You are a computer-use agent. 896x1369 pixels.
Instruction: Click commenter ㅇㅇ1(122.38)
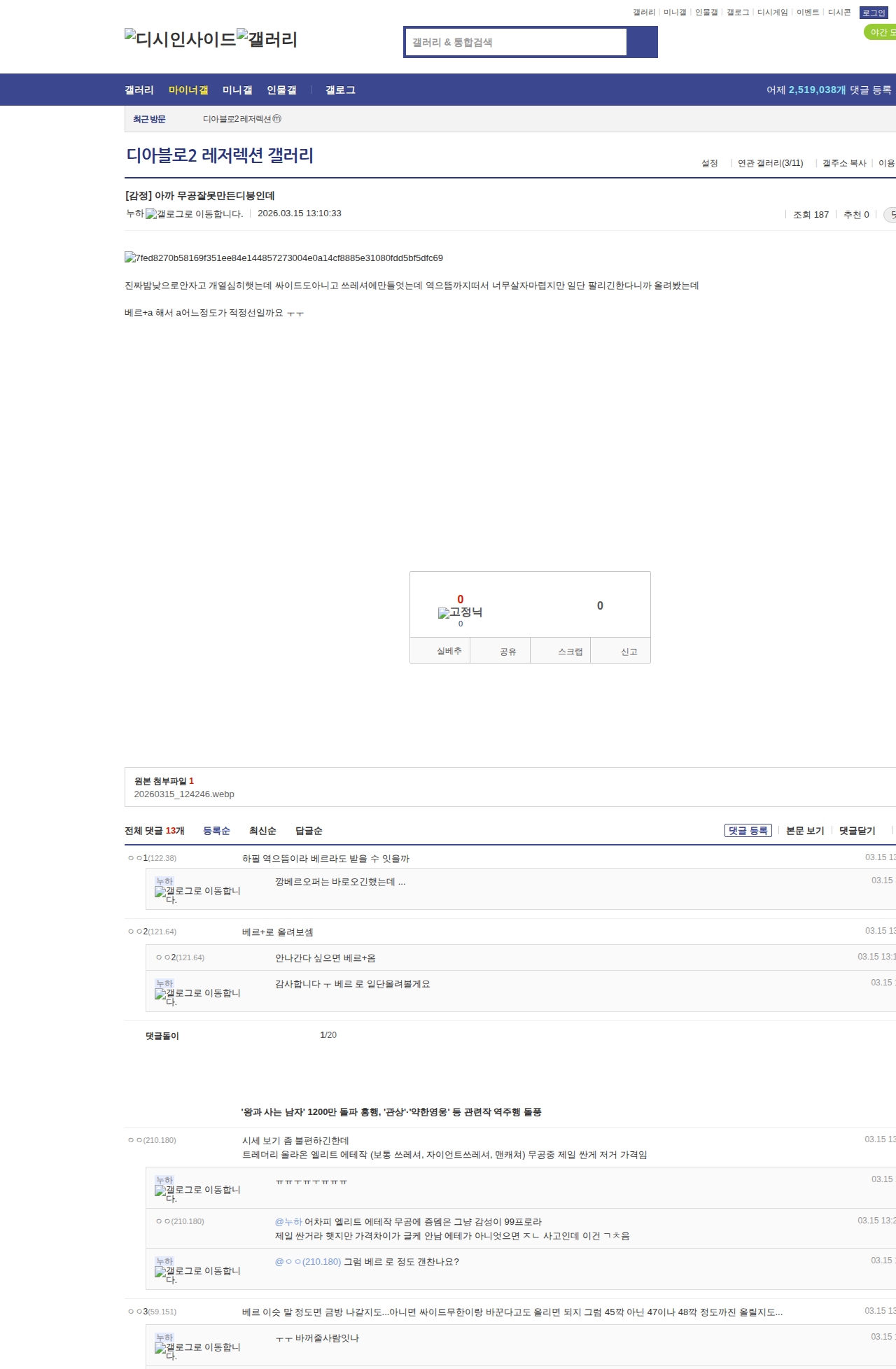pos(153,858)
